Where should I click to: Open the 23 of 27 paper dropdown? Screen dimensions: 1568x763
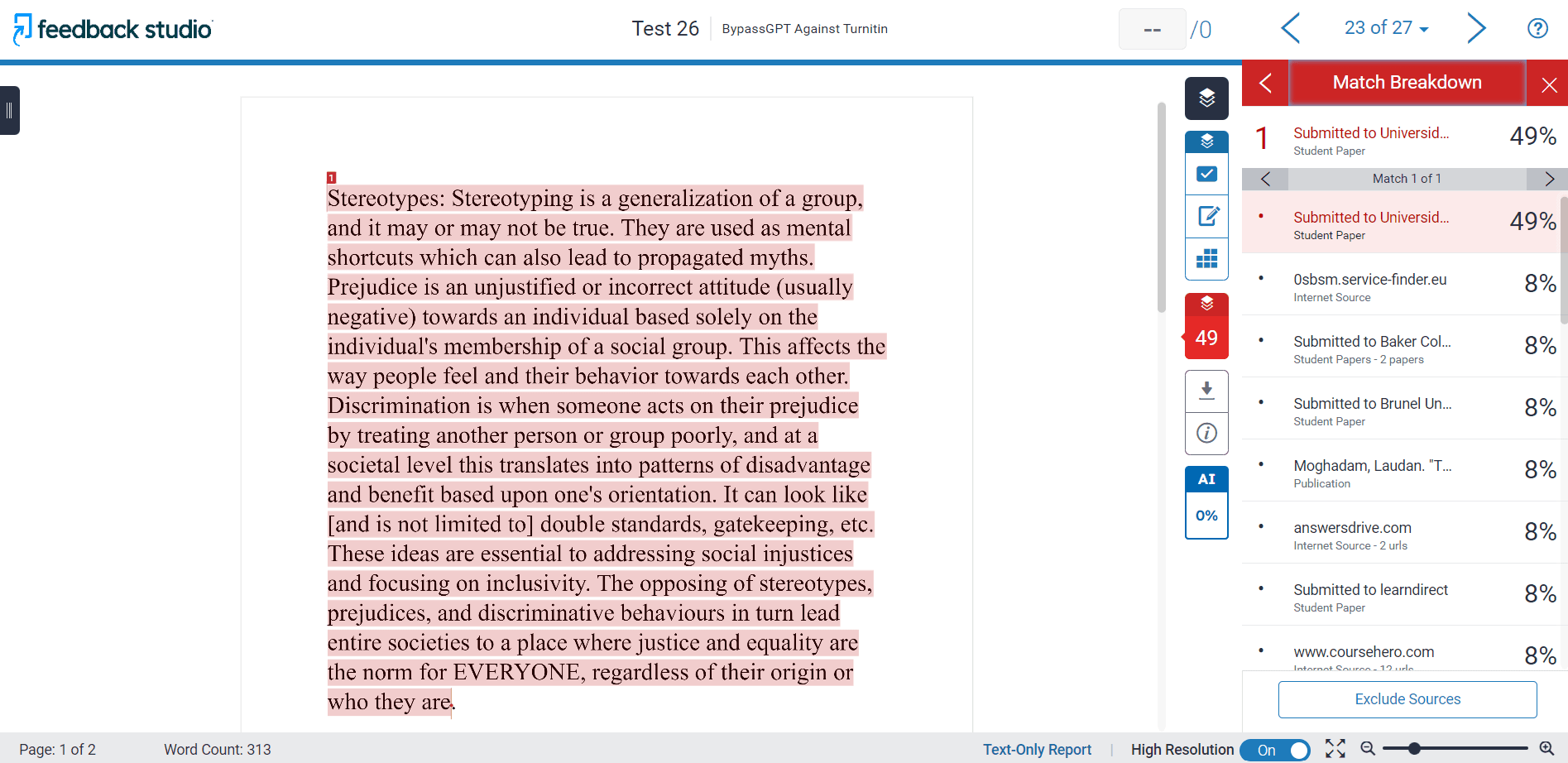pos(1386,28)
